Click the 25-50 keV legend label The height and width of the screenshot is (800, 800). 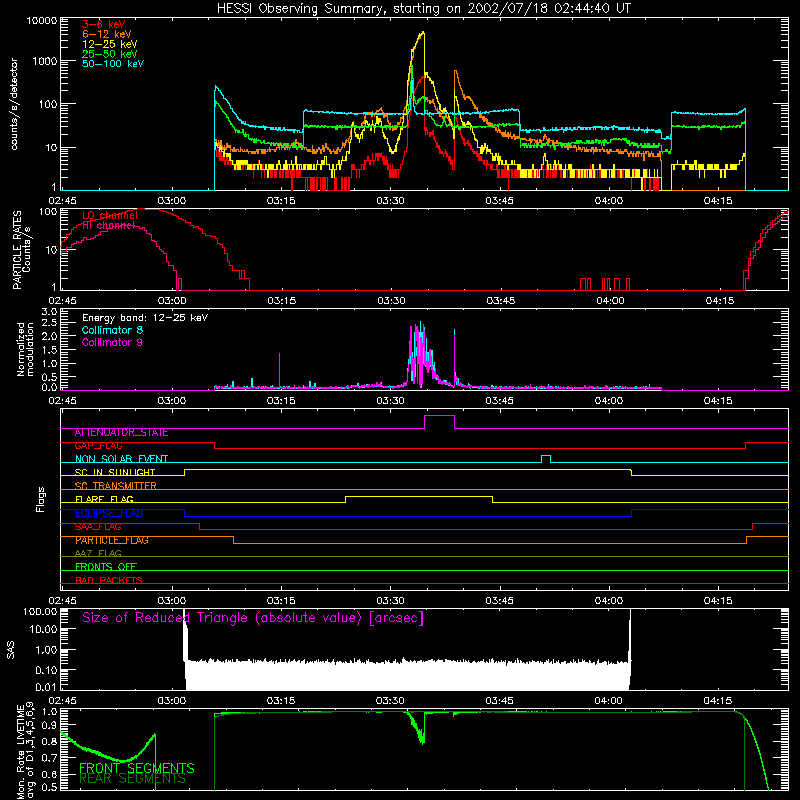pos(110,54)
